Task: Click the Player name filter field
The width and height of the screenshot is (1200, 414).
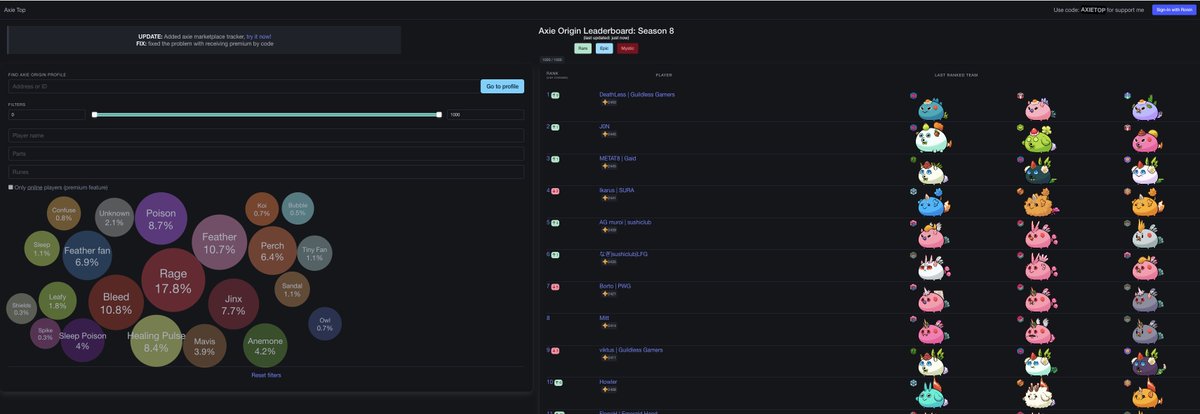Action: [x=266, y=135]
